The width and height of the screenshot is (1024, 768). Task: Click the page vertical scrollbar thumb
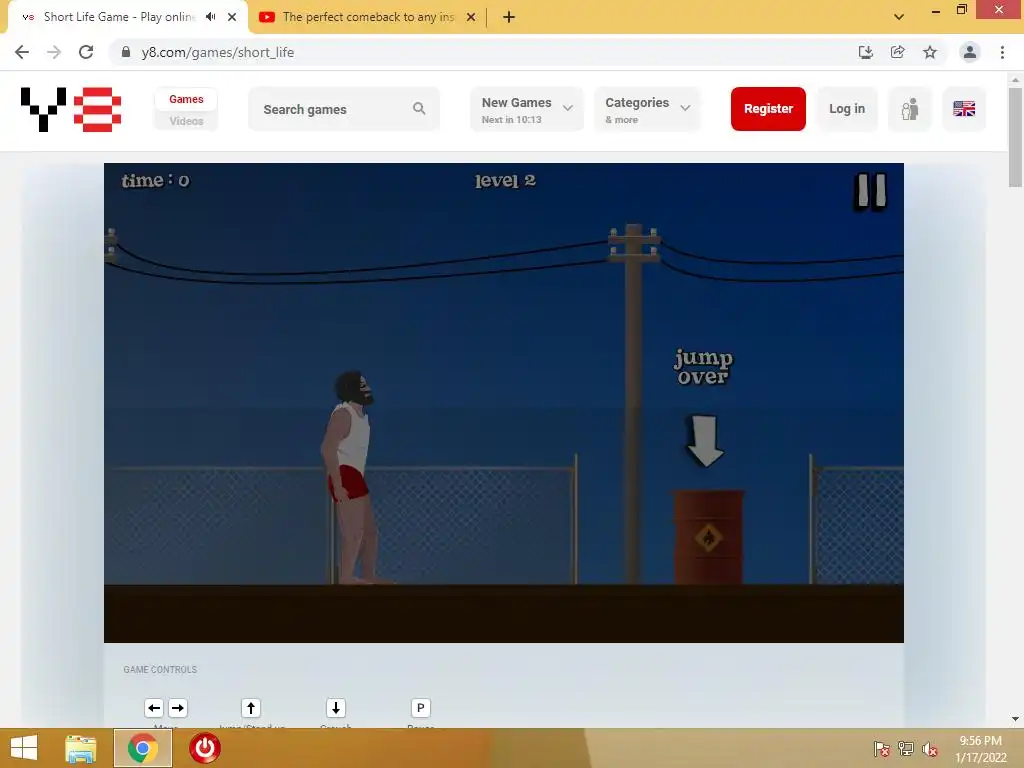pos(1015,137)
